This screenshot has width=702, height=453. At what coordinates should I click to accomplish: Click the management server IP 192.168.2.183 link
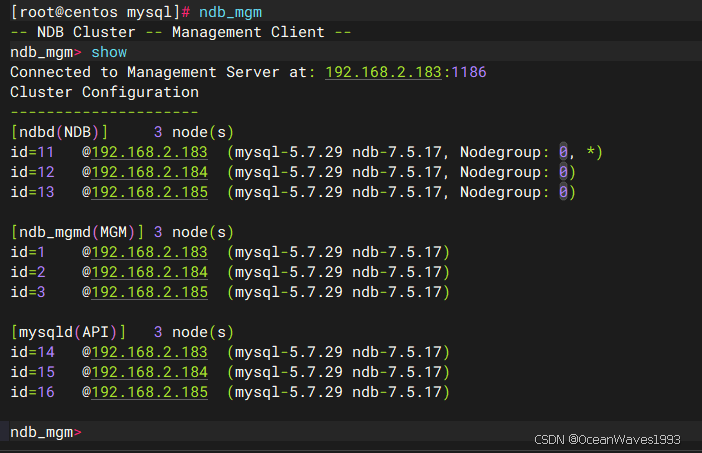[383, 72]
